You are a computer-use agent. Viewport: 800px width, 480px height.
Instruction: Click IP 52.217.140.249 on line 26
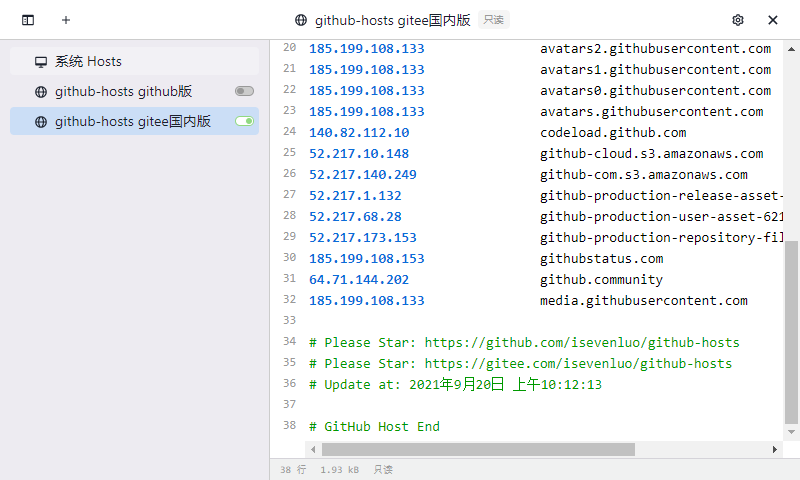click(363, 174)
